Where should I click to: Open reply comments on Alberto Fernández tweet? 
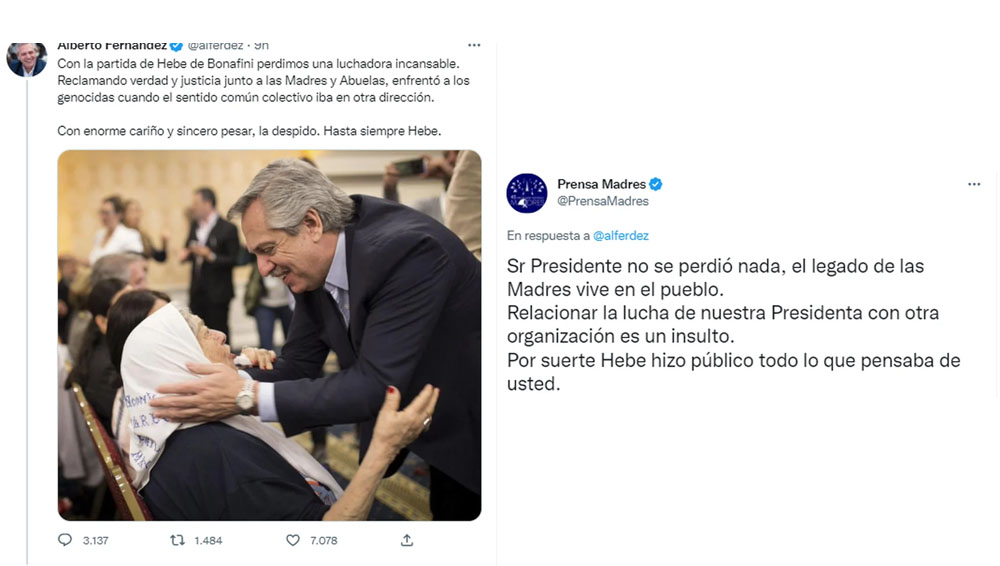65,540
